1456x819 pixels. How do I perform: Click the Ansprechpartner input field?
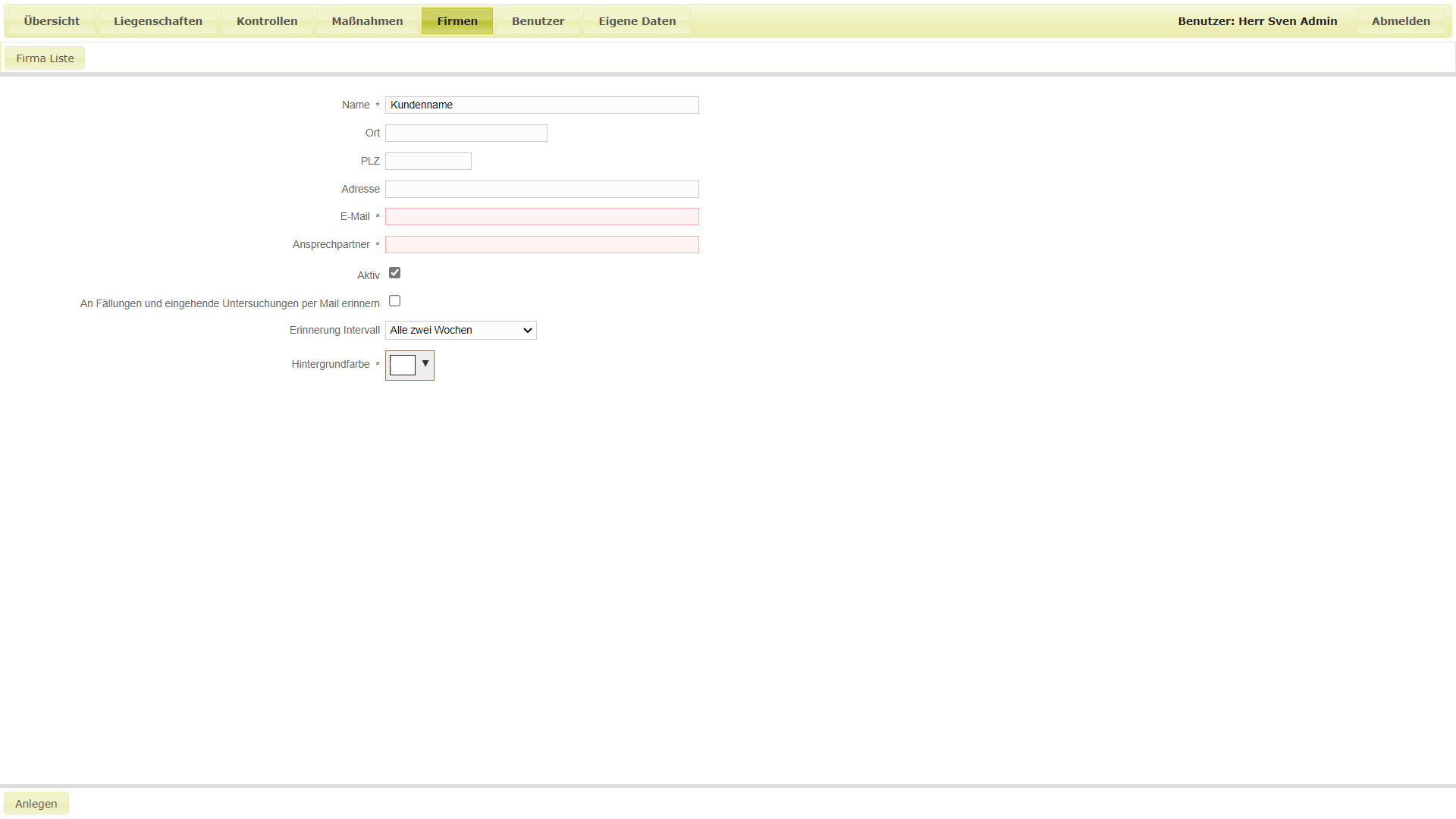coord(541,245)
